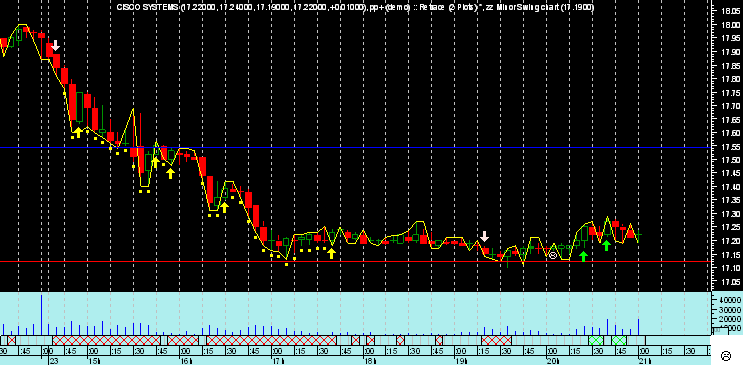Select the yellow up arrow near 17.35

coord(224,207)
